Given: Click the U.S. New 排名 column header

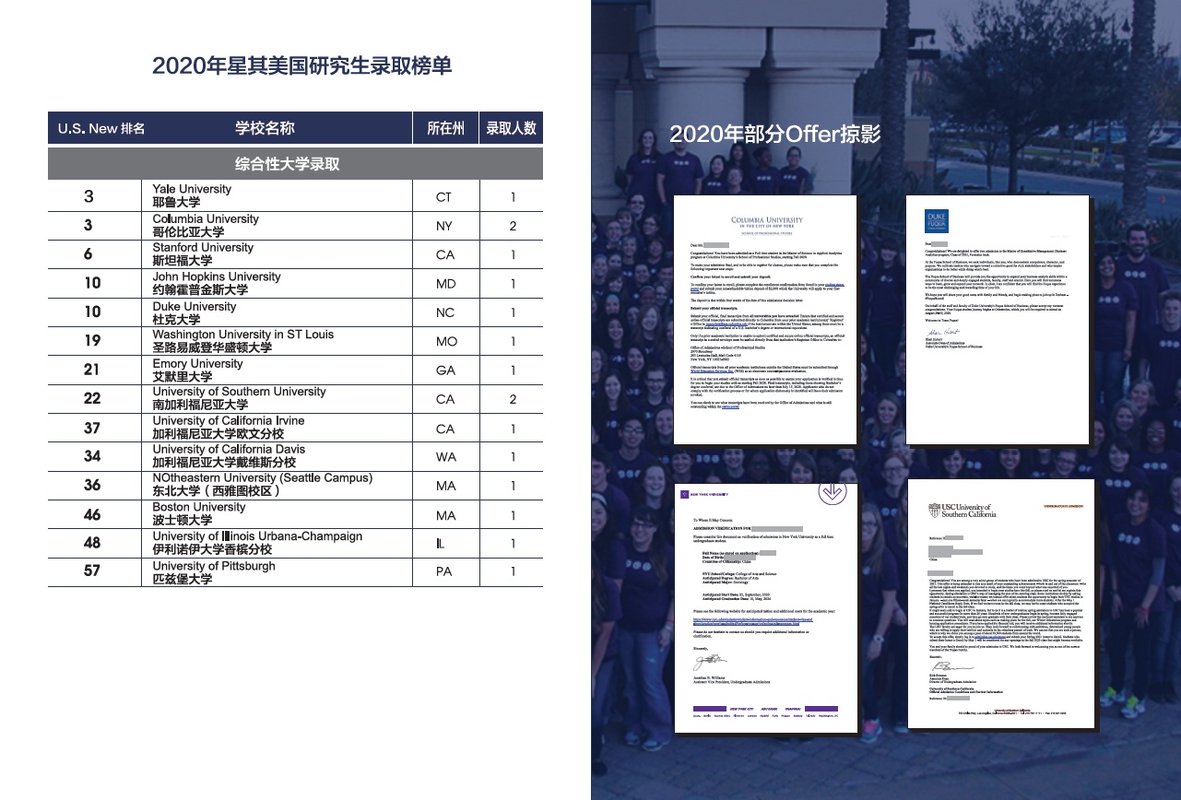Looking at the screenshot, I should point(101,128).
